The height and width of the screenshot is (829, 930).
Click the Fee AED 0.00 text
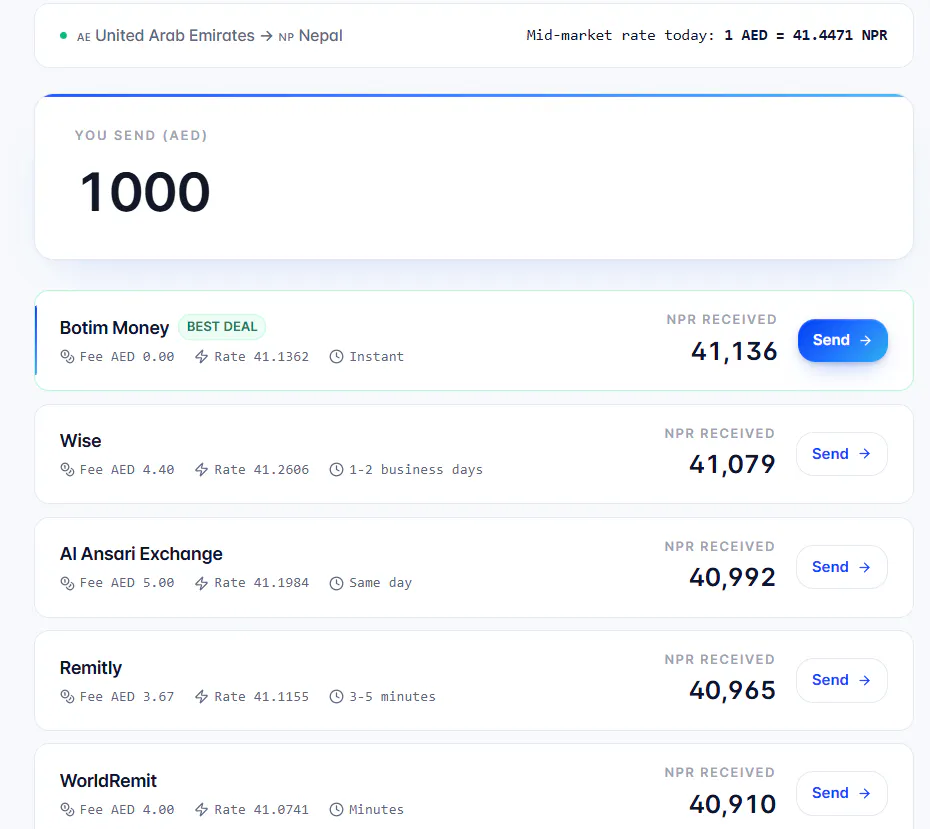pyautogui.click(x=127, y=356)
